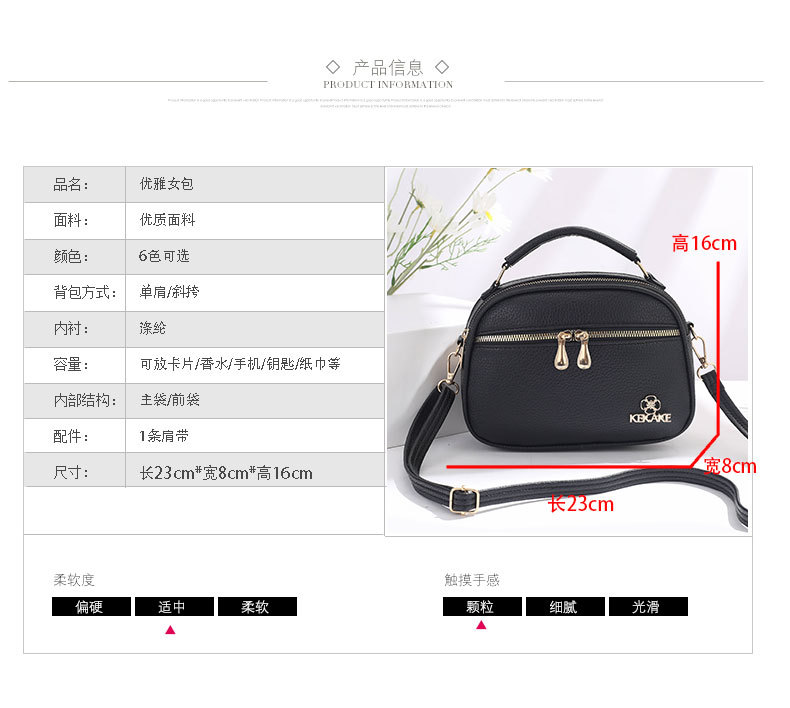
Task: Click the 颗粒 touch feel label
Action: [482, 606]
